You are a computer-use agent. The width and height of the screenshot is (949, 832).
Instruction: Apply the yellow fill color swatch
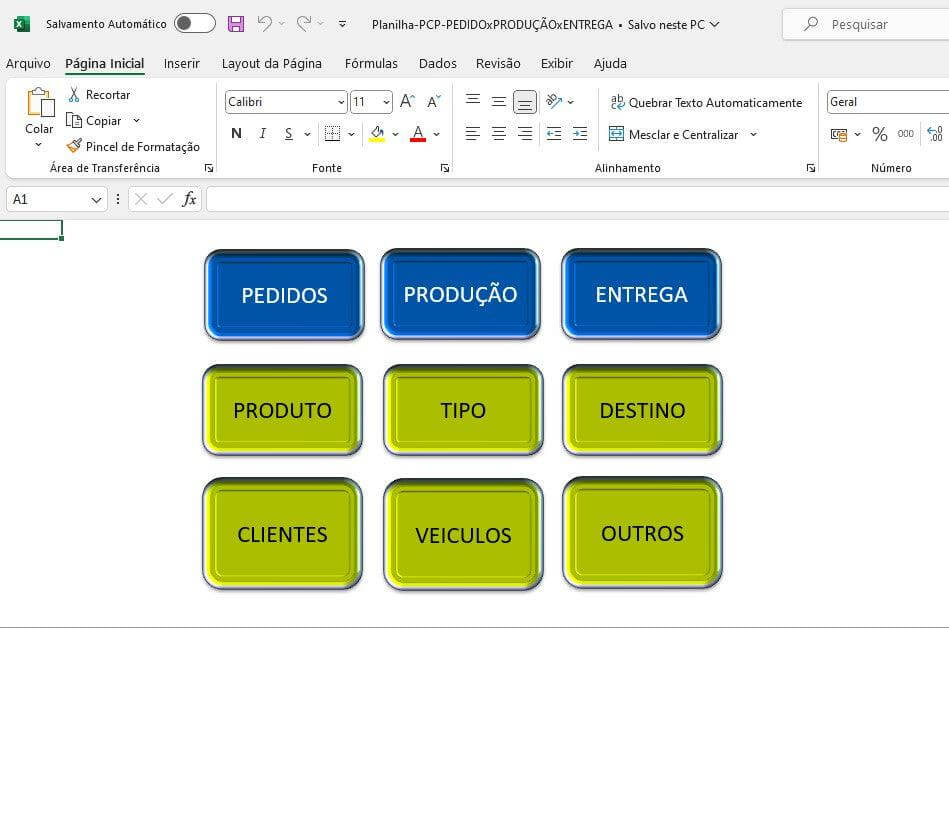pos(377,134)
